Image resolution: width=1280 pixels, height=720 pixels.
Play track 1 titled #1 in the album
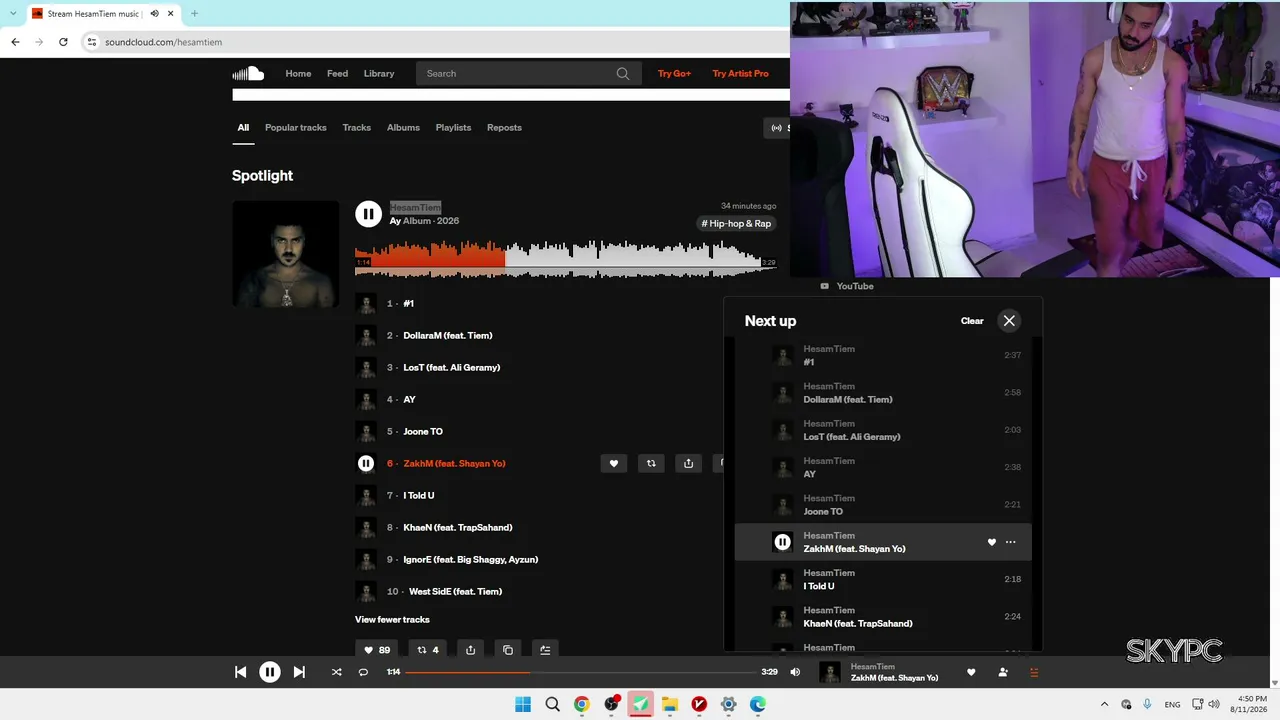[x=409, y=304]
